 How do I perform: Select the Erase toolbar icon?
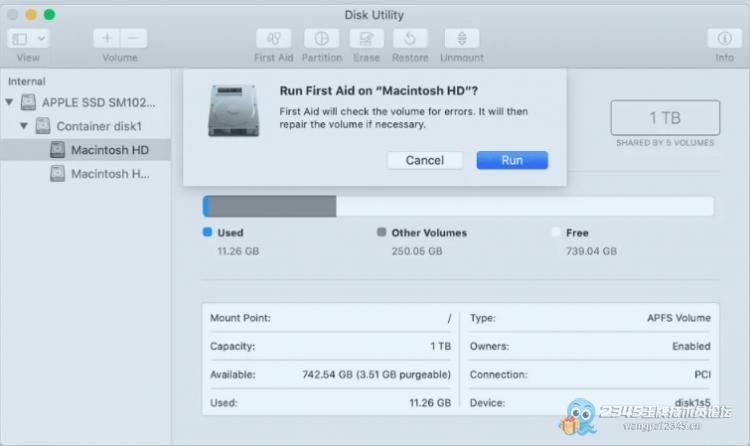click(x=366, y=39)
